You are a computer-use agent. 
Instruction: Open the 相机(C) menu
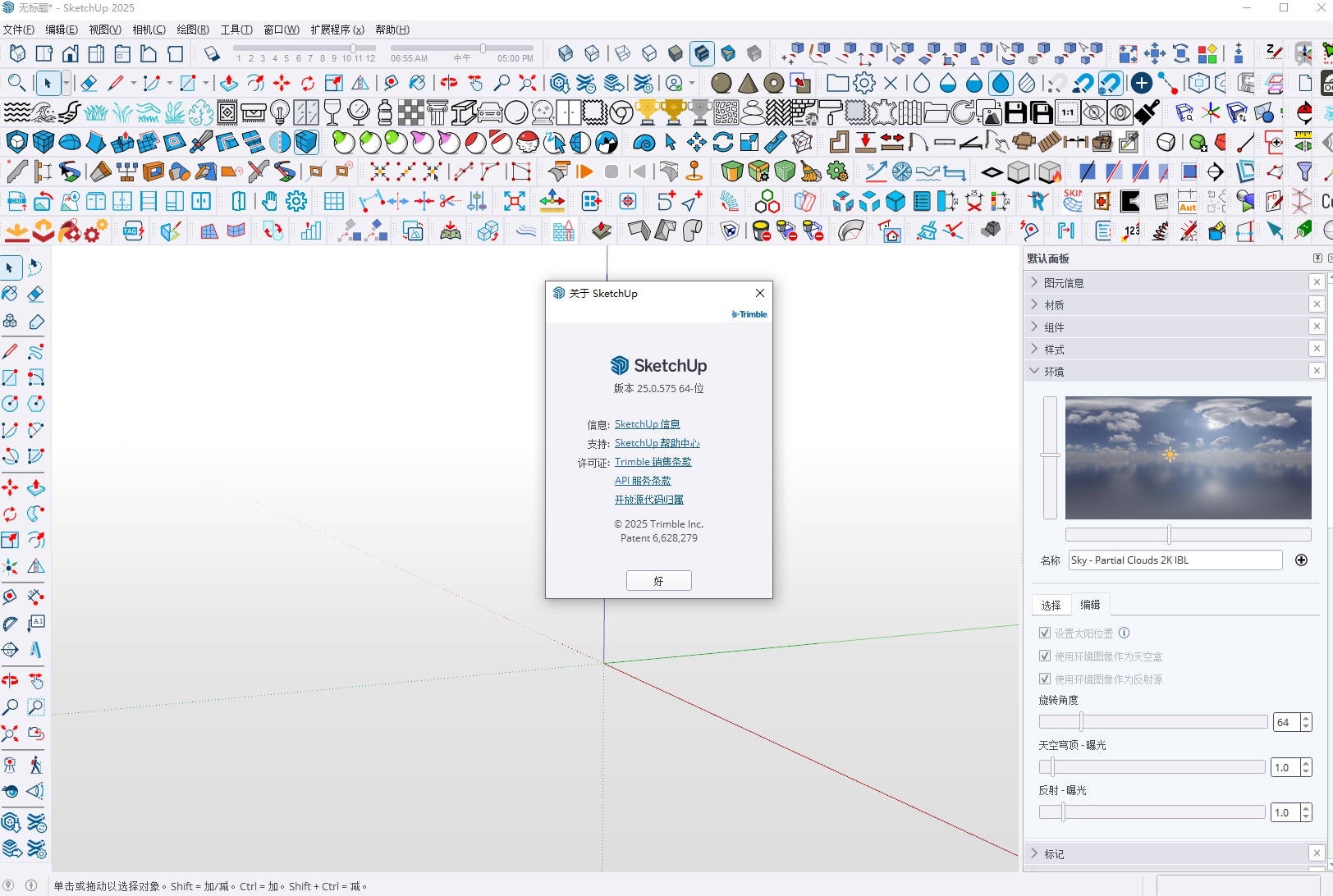tap(149, 30)
